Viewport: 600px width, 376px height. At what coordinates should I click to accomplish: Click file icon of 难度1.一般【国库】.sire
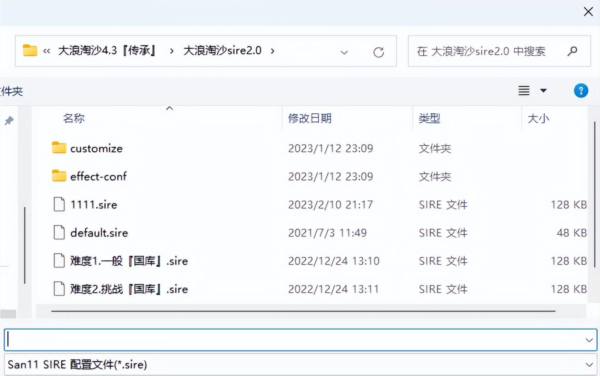(59, 260)
